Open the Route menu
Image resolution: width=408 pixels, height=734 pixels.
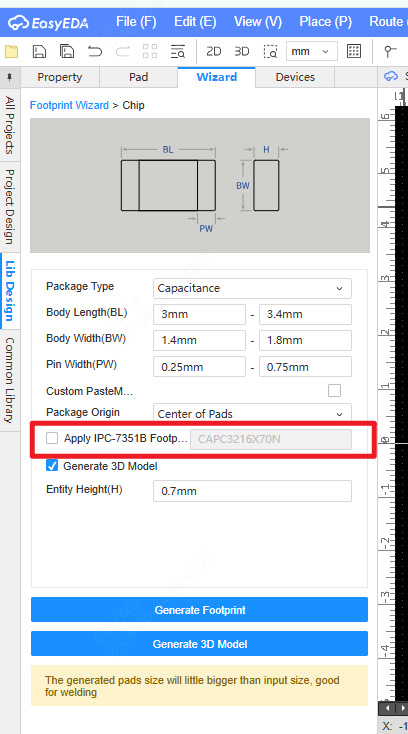pos(388,22)
